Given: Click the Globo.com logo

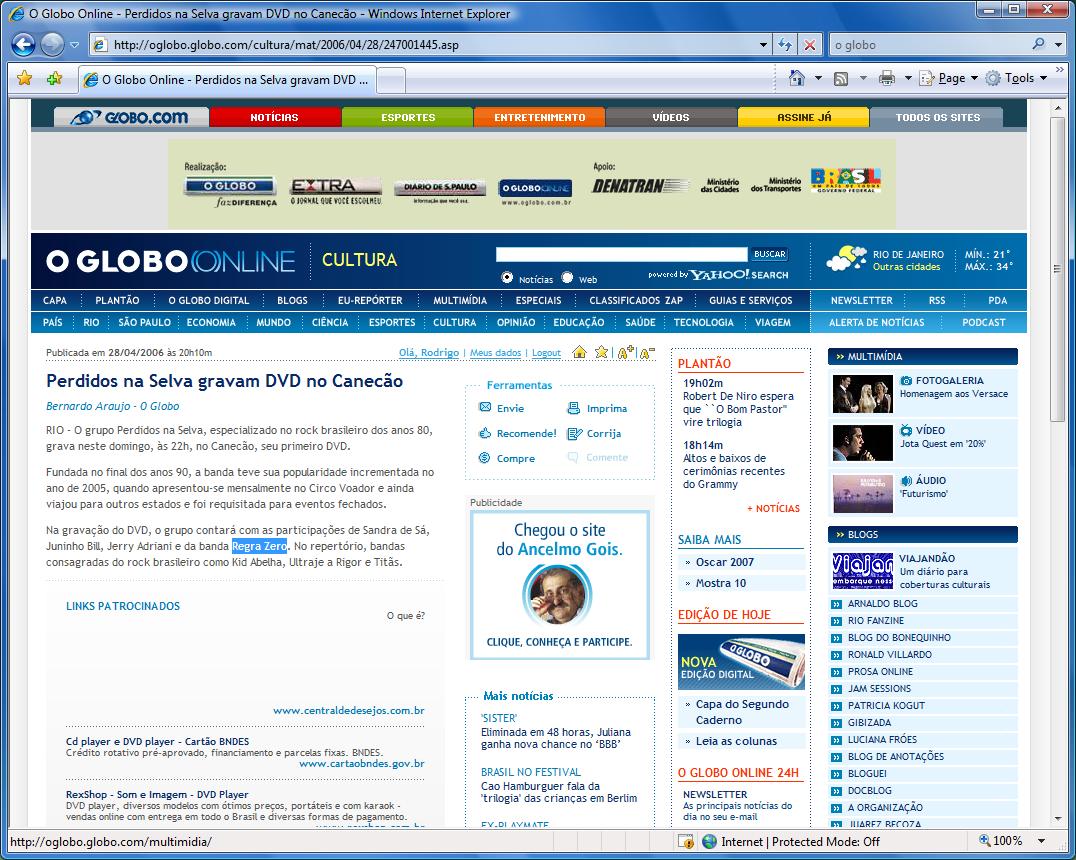Looking at the screenshot, I should click(x=130, y=117).
